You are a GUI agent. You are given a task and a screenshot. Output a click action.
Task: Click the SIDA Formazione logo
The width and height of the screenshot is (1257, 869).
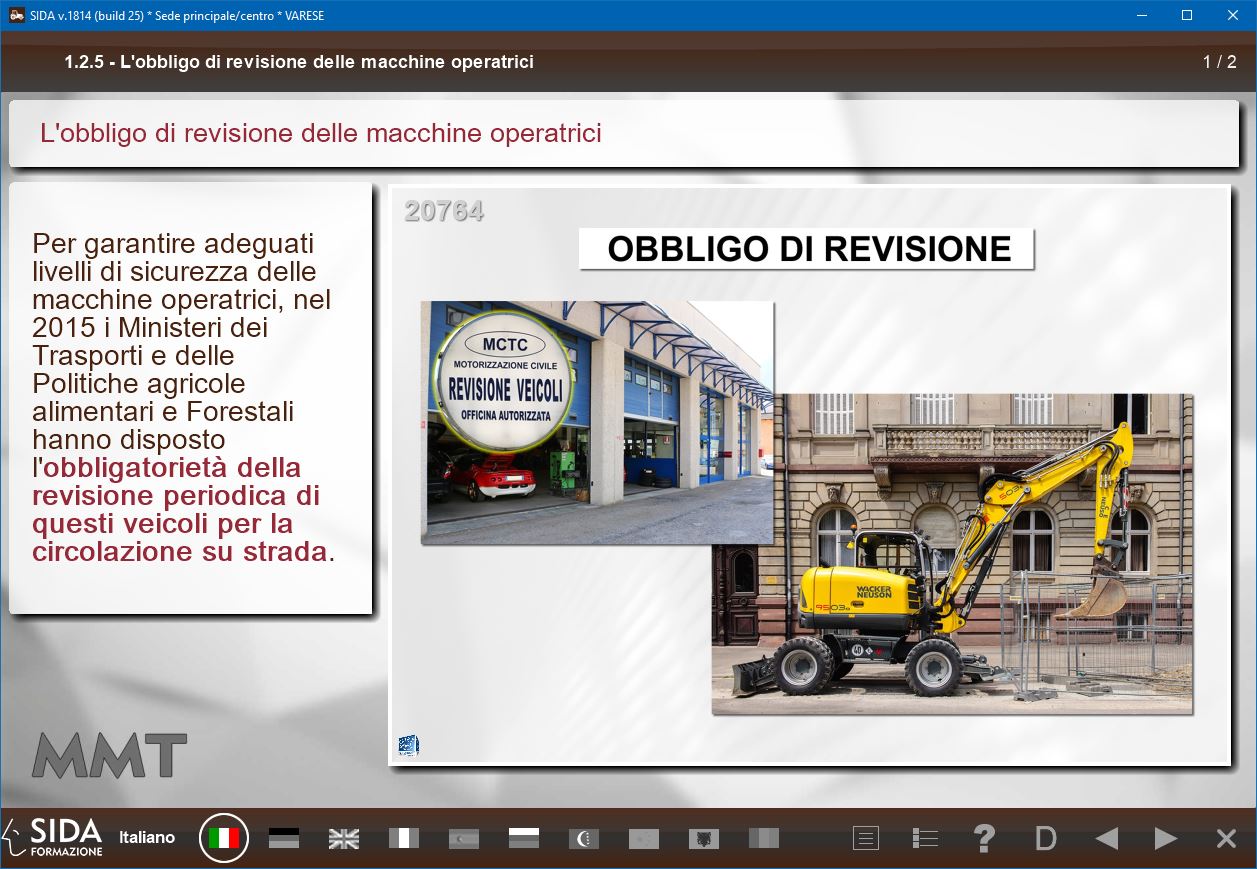point(55,837)
